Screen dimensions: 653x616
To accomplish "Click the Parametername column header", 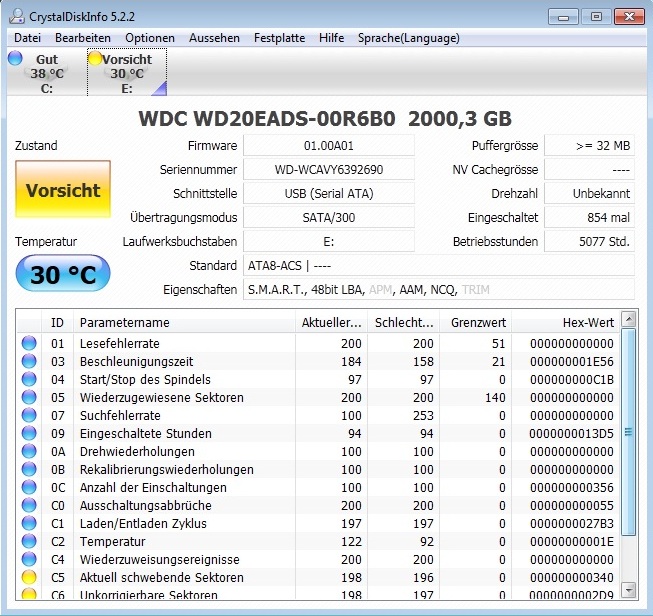I will pos(184,322).
